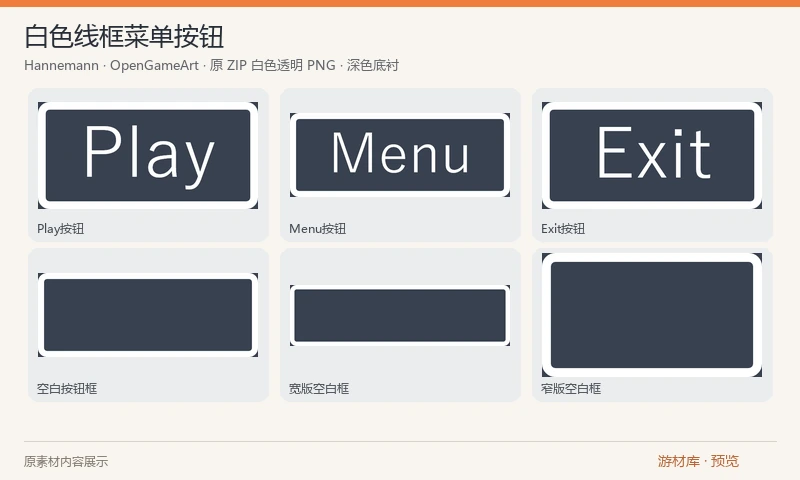Click the '空白按钮框' caption
The height and width of the screenshot is (480, 800).
[x=67, y=389]
